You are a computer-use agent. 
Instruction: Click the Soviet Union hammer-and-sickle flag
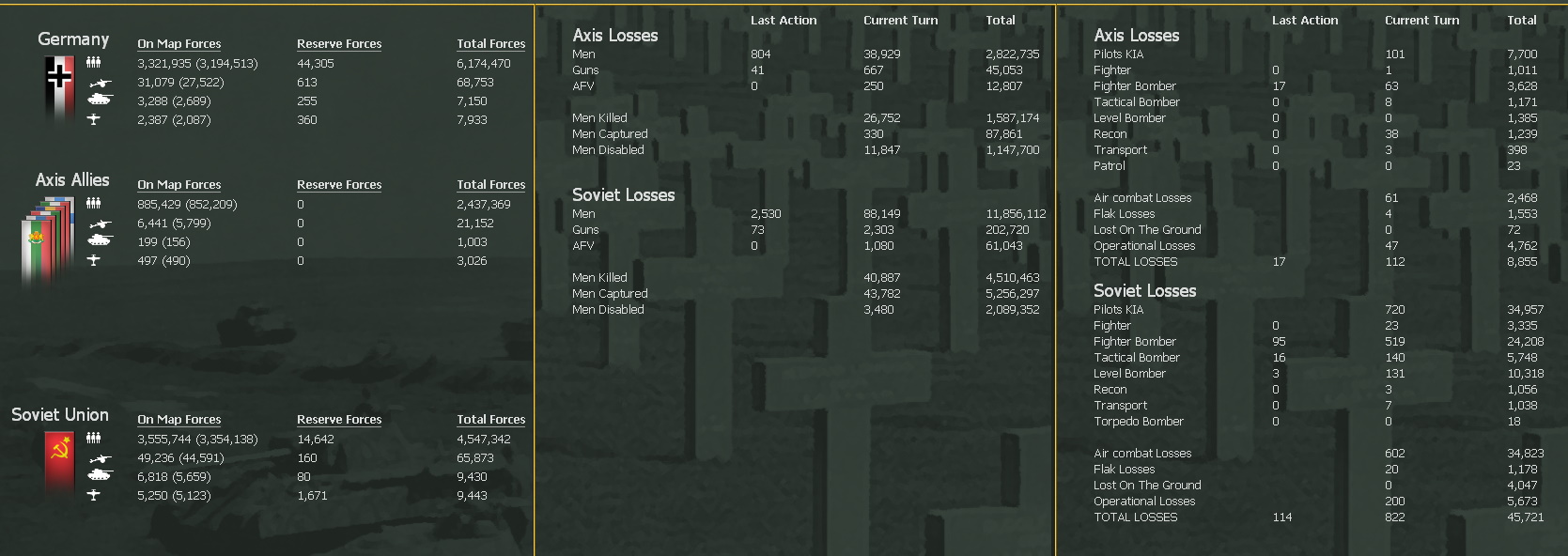coord(59,464)
